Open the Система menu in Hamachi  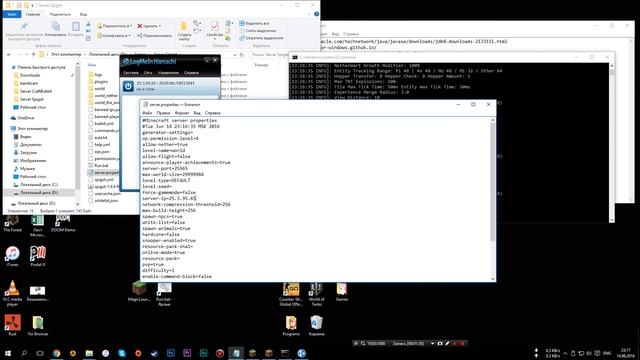[x=131, y=73]
